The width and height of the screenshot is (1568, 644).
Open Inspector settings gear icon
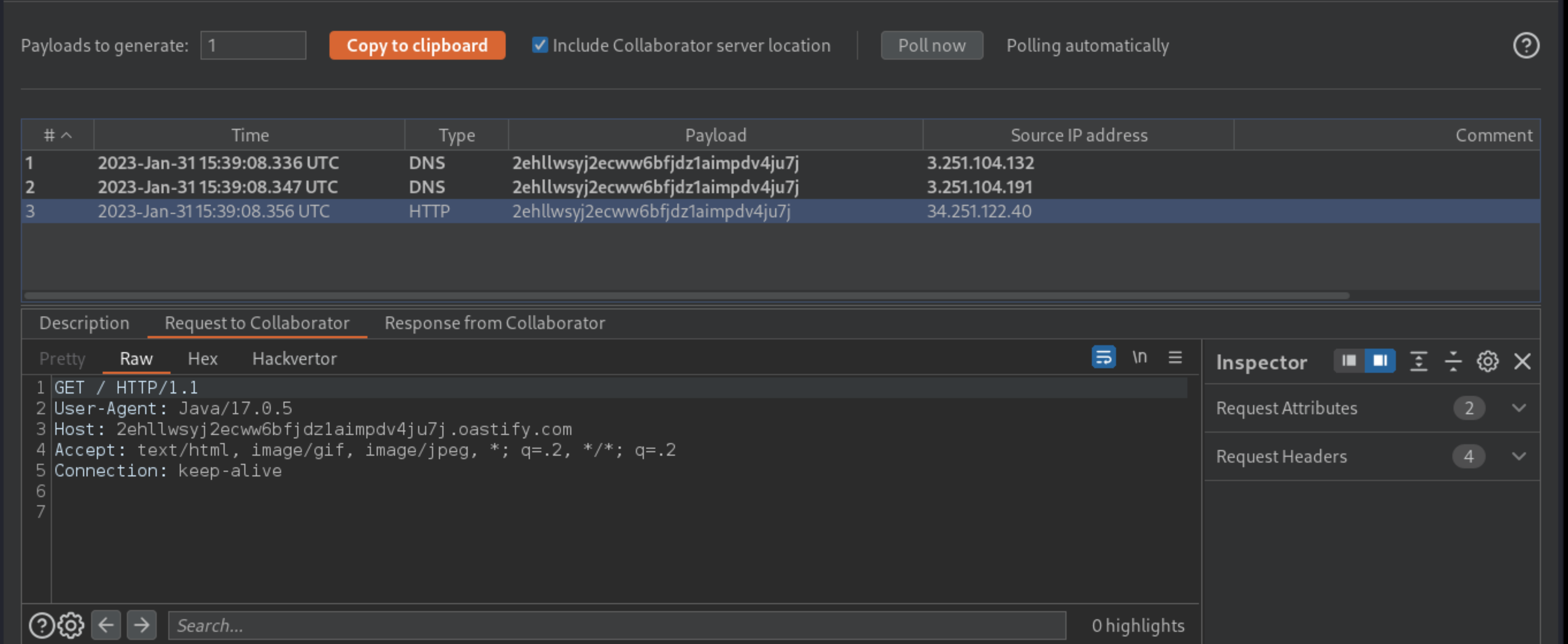(1488, 361)
